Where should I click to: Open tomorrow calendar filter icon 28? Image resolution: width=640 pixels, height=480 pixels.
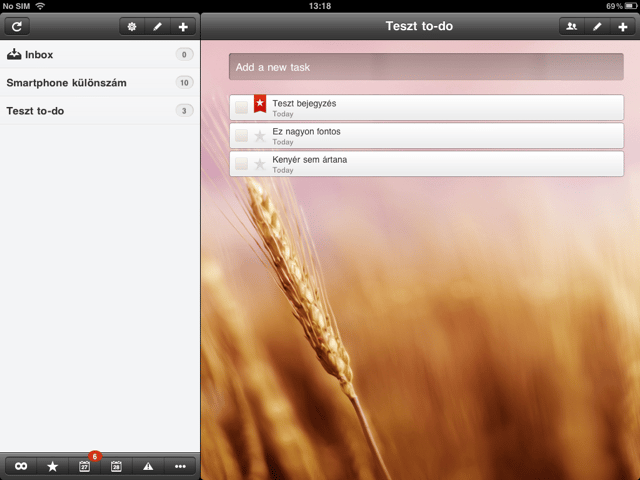coord(116,466)
